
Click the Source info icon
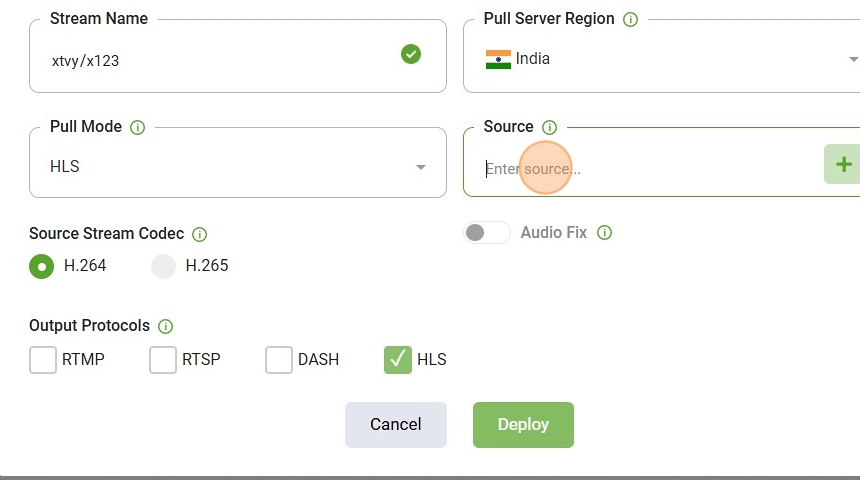click(x=549, y=128)
